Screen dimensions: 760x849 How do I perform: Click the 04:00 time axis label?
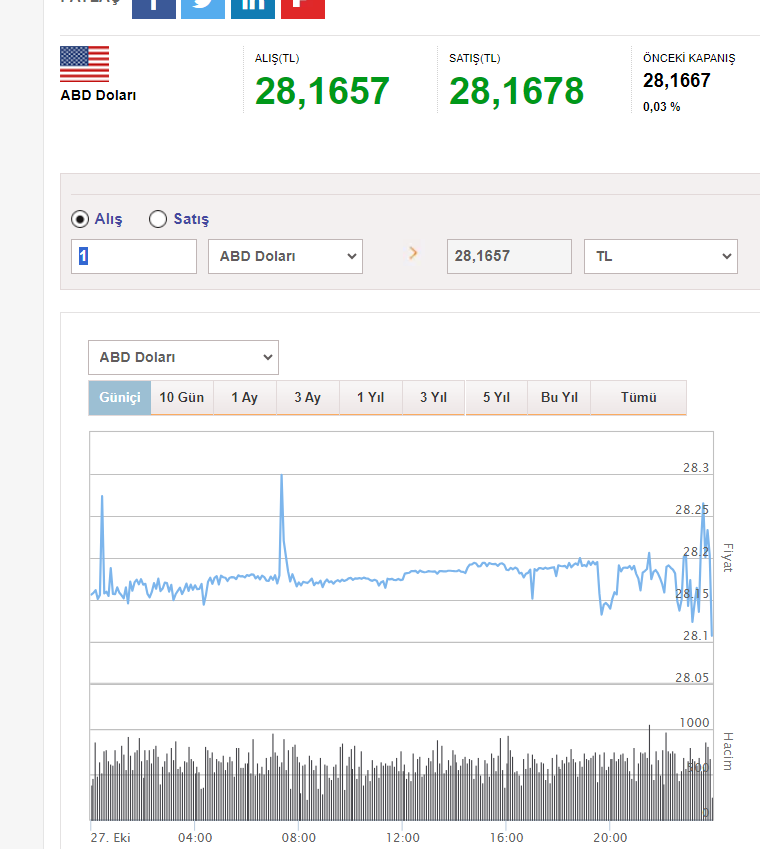click(x=195, y=838)
